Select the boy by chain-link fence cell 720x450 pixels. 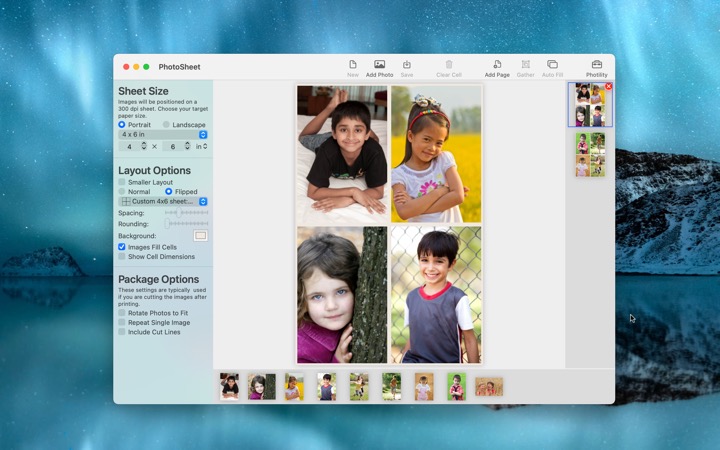coord(436,295)
